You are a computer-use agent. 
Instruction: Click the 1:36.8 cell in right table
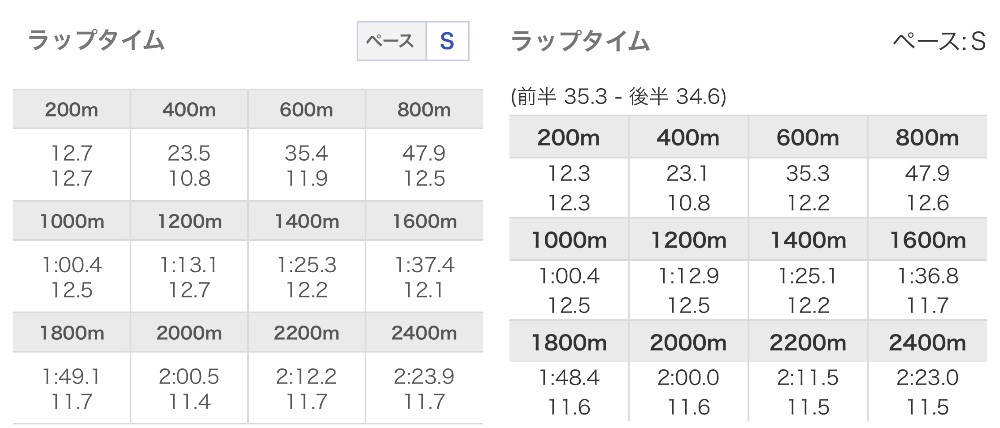[x=927, y=276]
